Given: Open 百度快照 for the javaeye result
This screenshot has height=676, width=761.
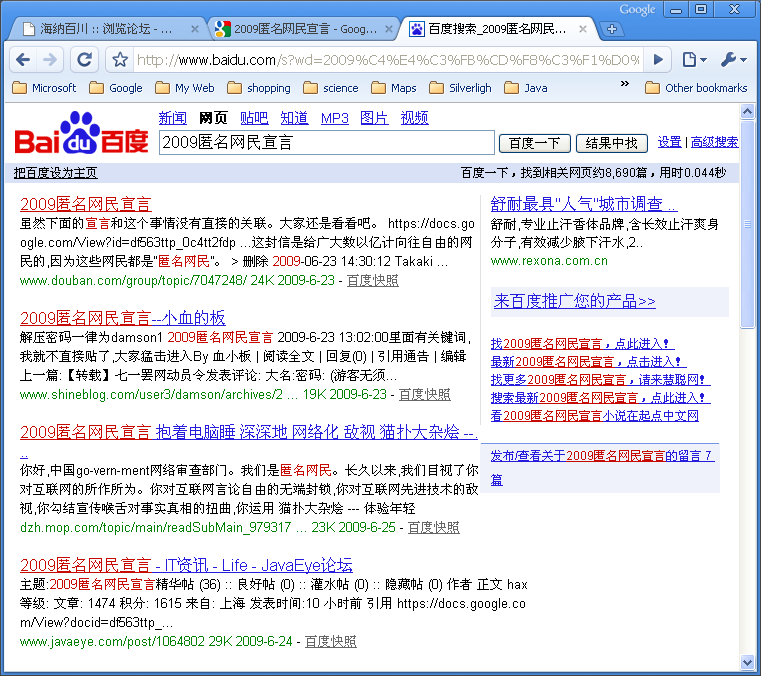Looking at the screenshot, I should 331,642.
